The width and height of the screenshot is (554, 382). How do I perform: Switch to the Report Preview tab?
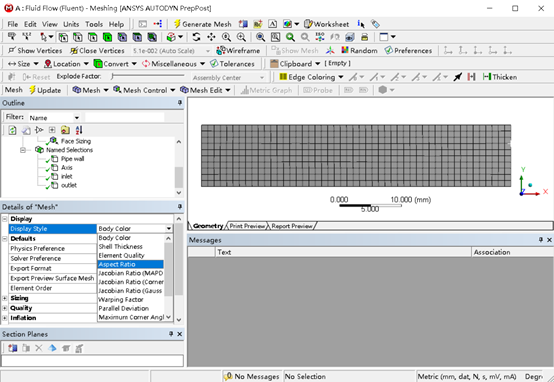(292, 226)
